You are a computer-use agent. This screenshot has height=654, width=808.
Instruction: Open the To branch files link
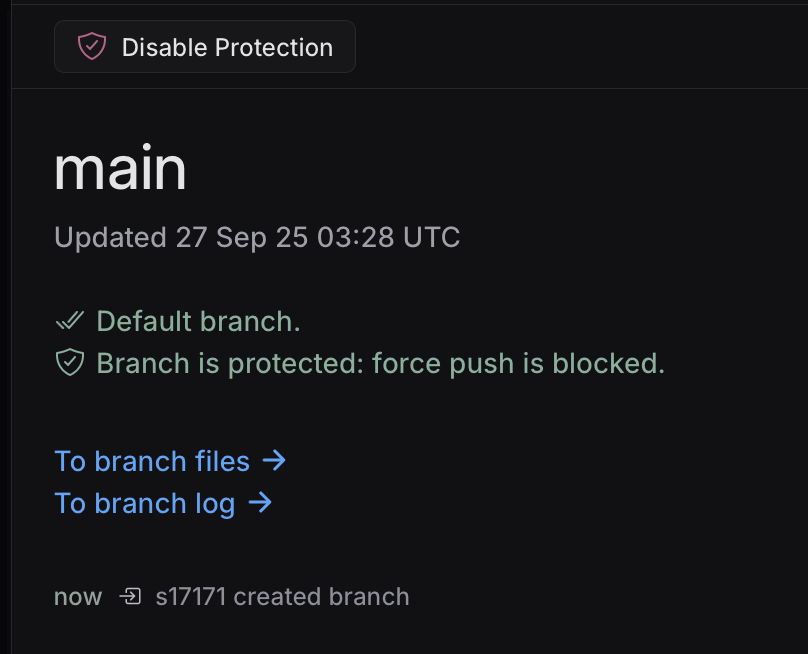coord(152,461)
